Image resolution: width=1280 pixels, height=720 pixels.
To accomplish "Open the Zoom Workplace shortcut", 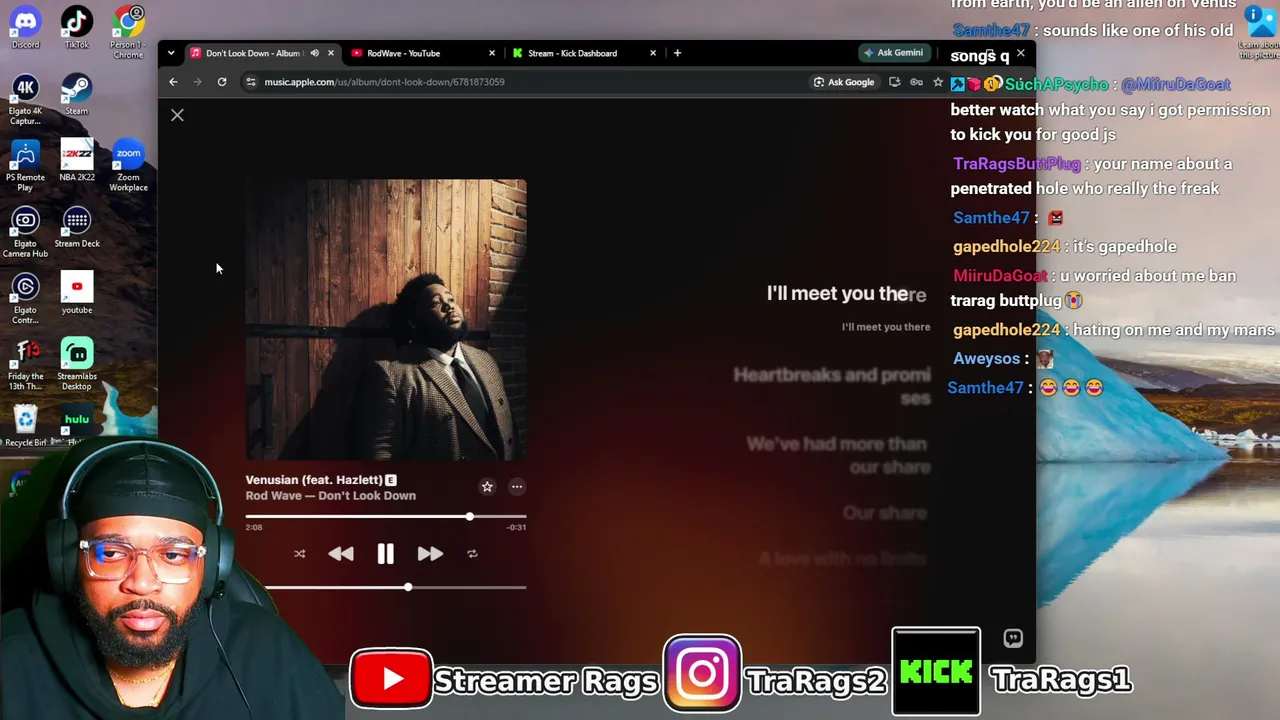I will [128, 165].
